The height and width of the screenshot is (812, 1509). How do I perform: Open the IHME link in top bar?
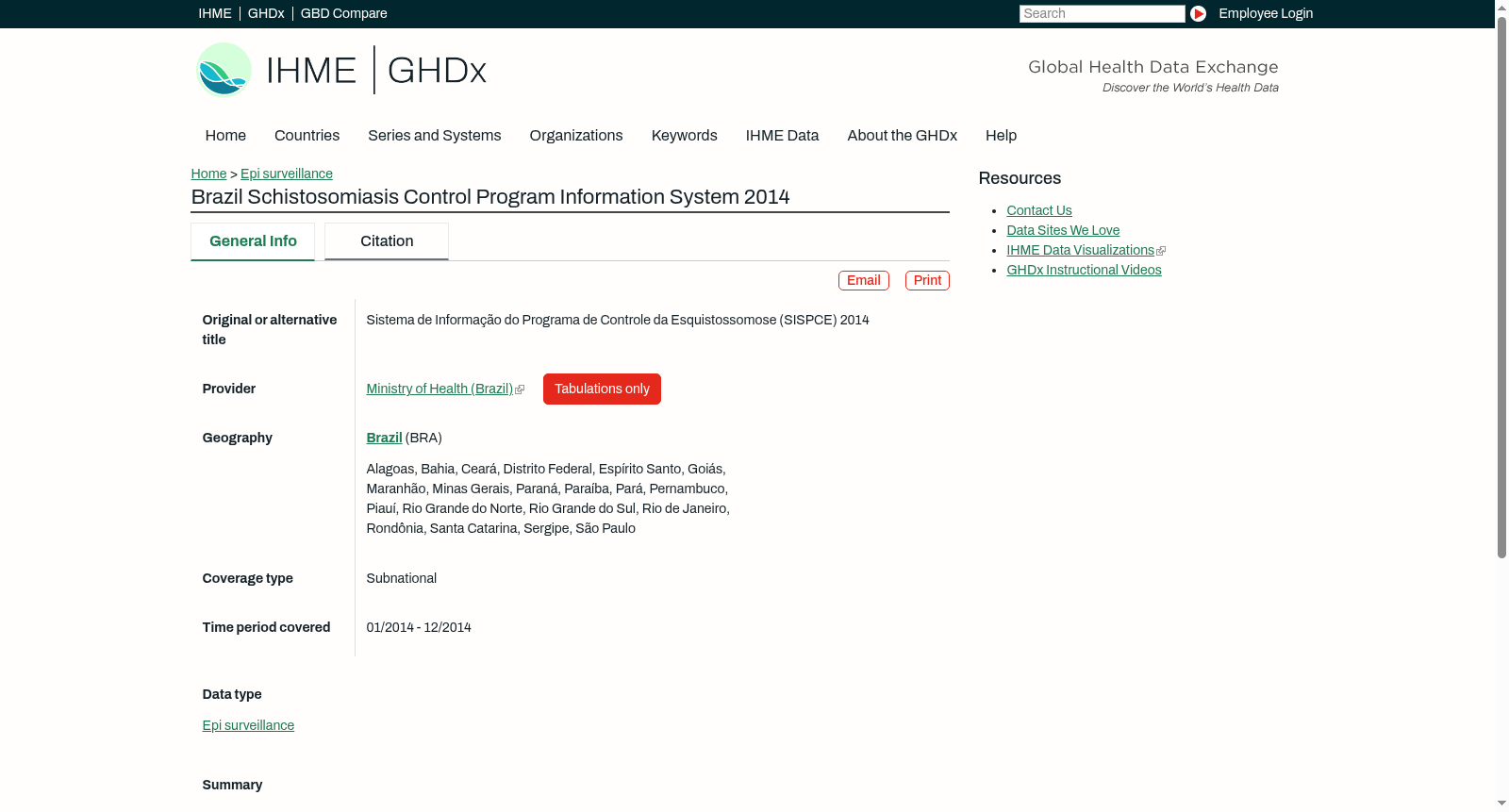coord(215,13)
